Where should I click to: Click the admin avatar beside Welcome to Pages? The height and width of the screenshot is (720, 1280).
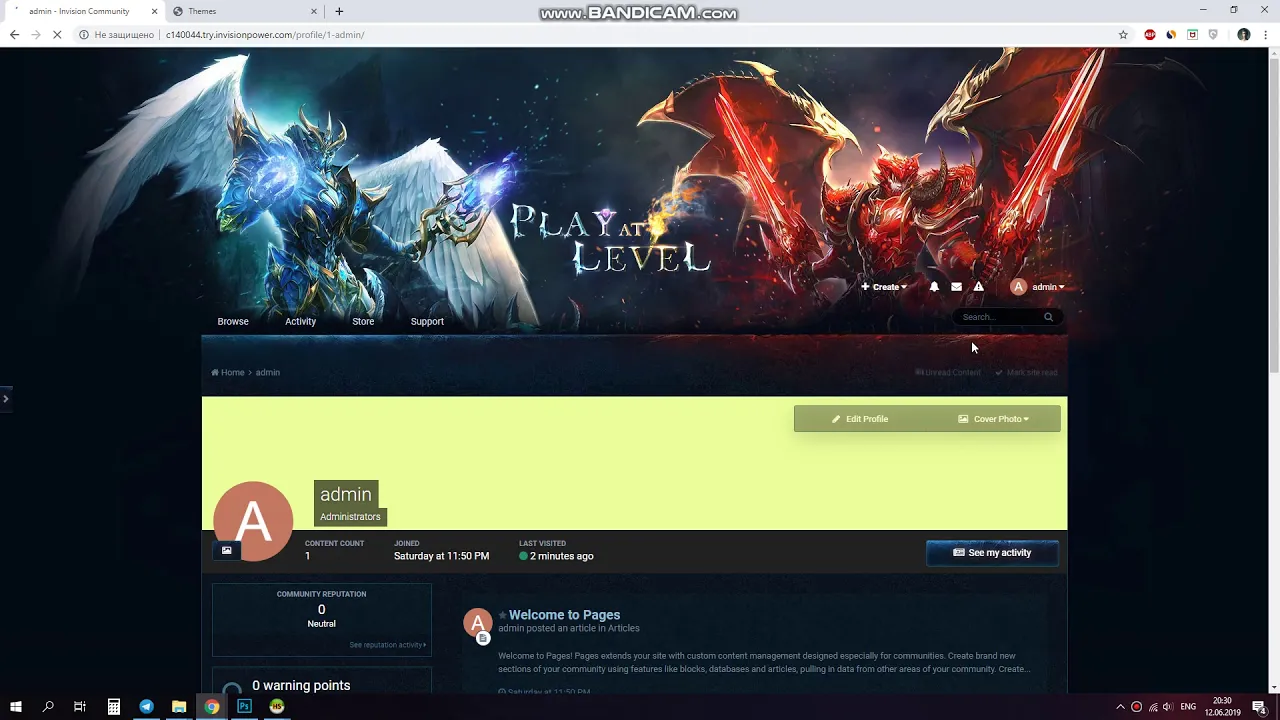[x=478, y=623]
